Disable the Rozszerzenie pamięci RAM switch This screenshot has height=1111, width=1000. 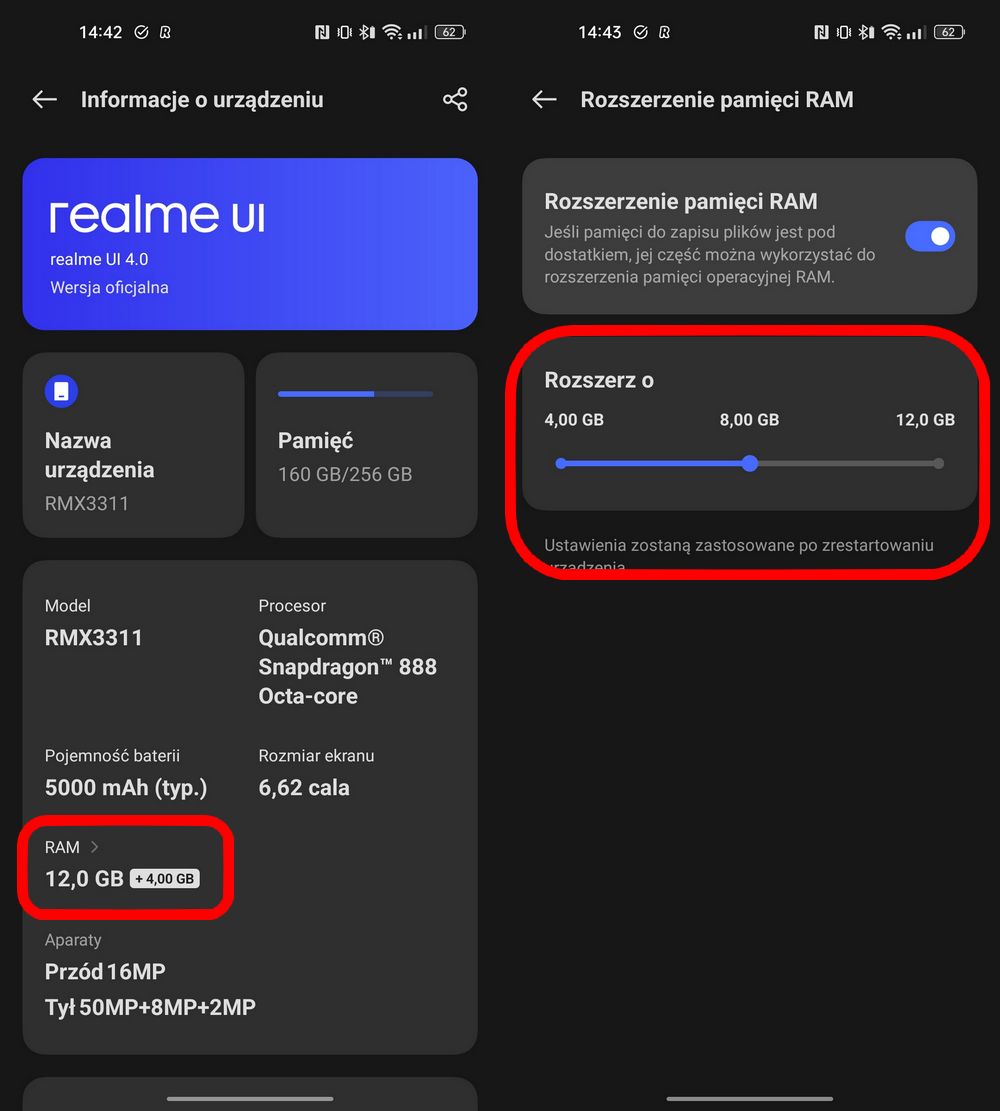[930, 237]
